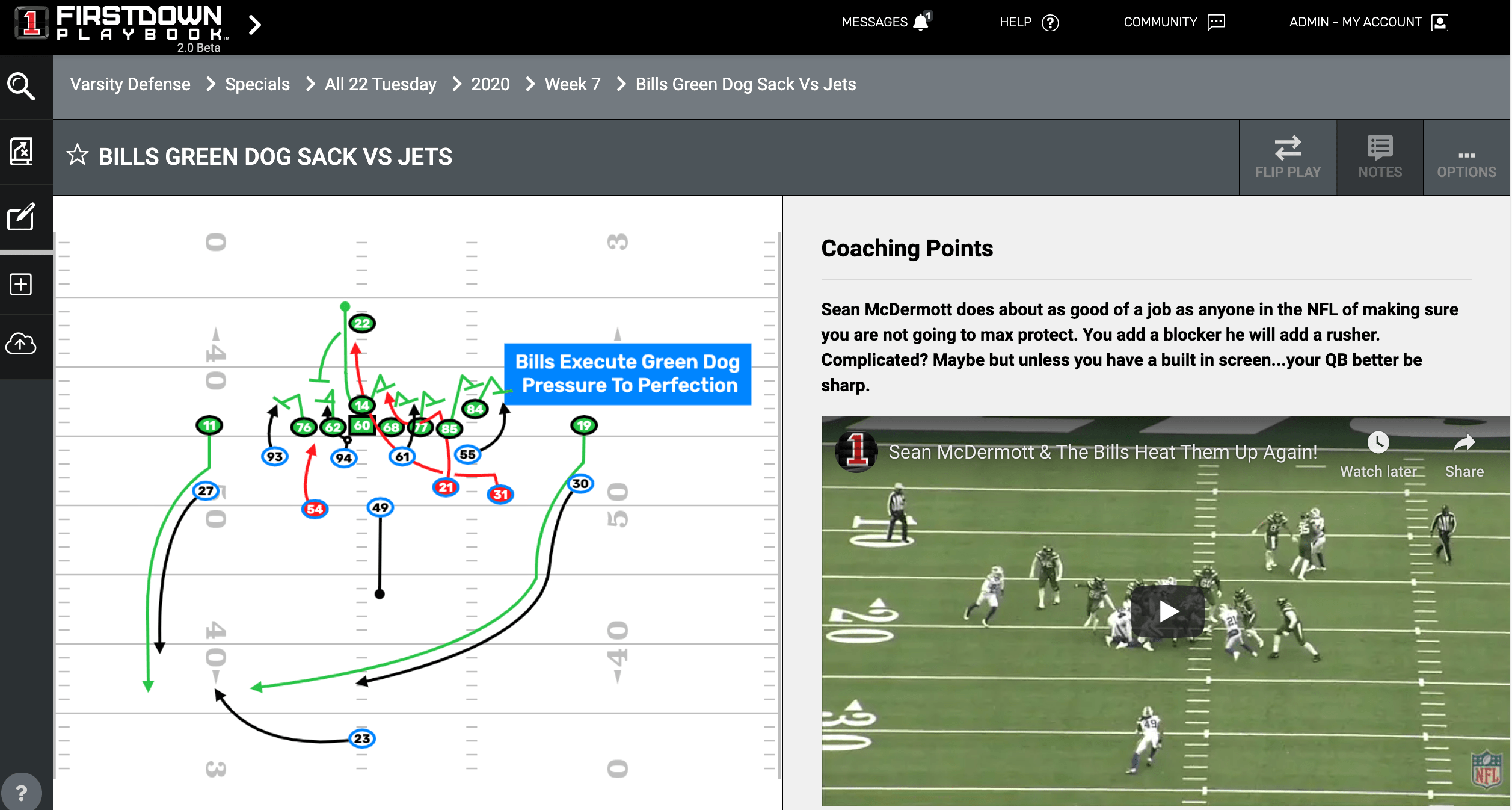Select Varsity Defense breadcrumb menu item
Screen dimensions: 1512x810
130,84
